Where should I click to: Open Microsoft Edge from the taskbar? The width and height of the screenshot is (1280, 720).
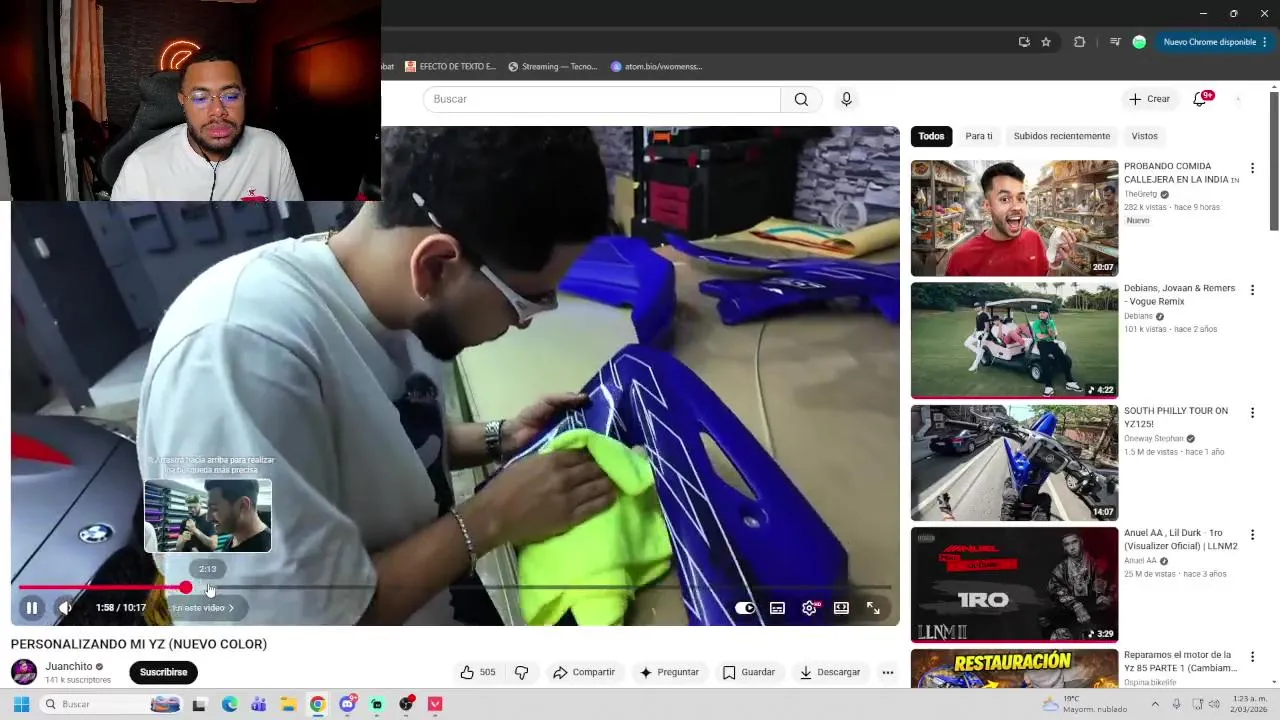pos(229,704)
